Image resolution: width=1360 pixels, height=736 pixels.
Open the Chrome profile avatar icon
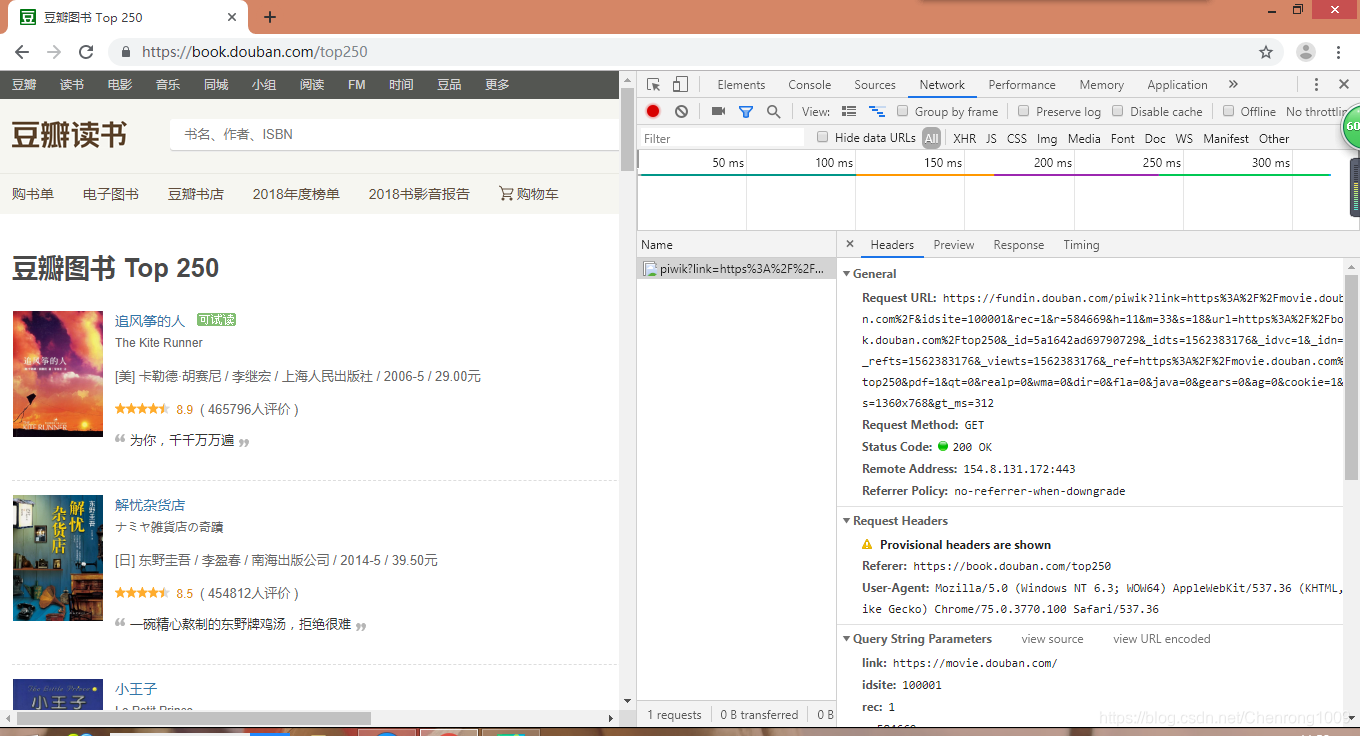pos(1306,52)
